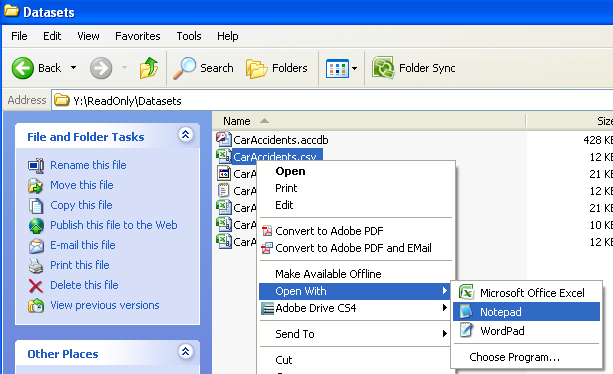Image resolution: width=613 pixels, height=374 pixels.
Task: Launch Folder Sync from toolbar
Action: tap(414, 68)
